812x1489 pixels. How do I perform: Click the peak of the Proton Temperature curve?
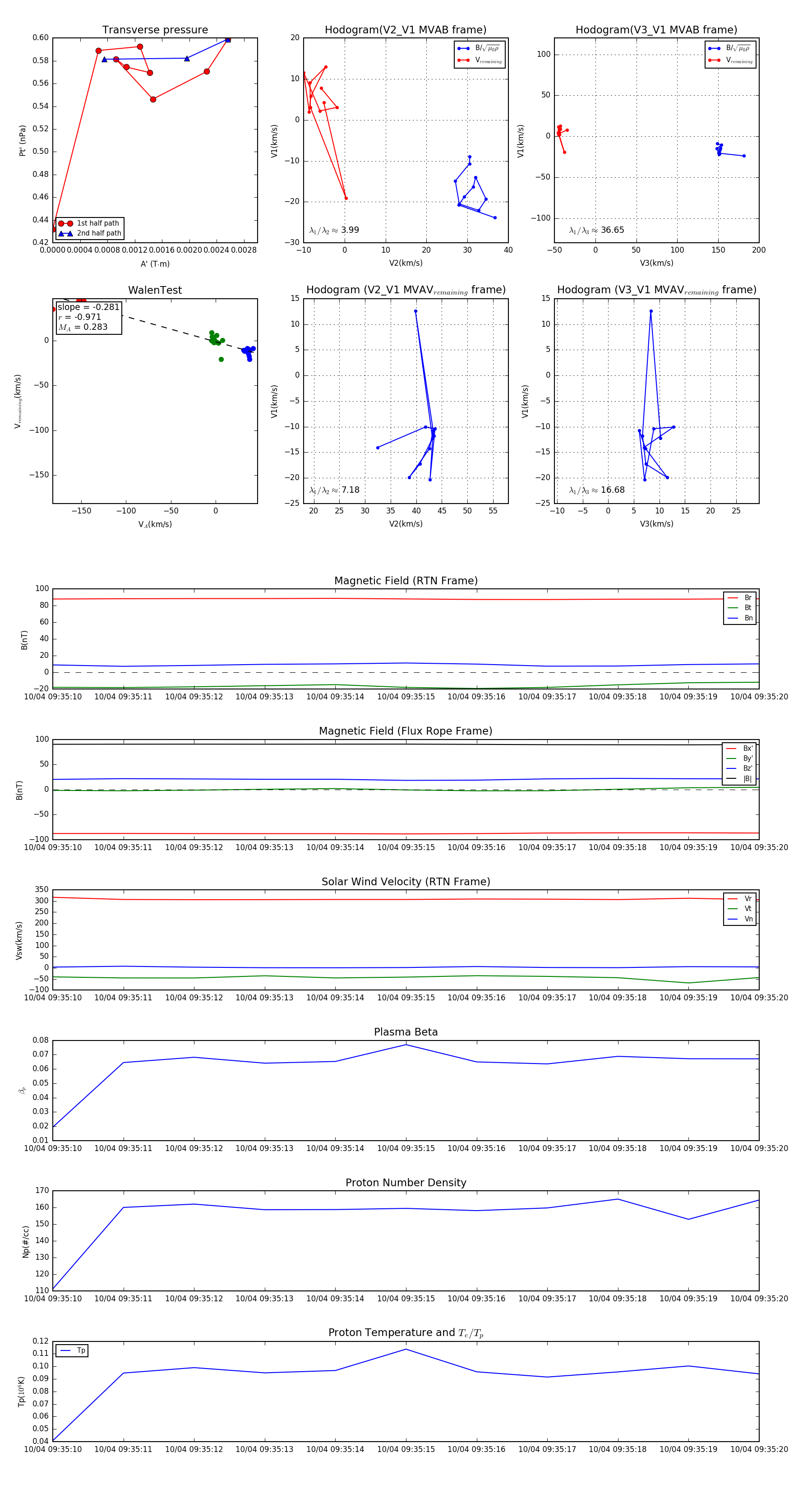point(406,1349)
